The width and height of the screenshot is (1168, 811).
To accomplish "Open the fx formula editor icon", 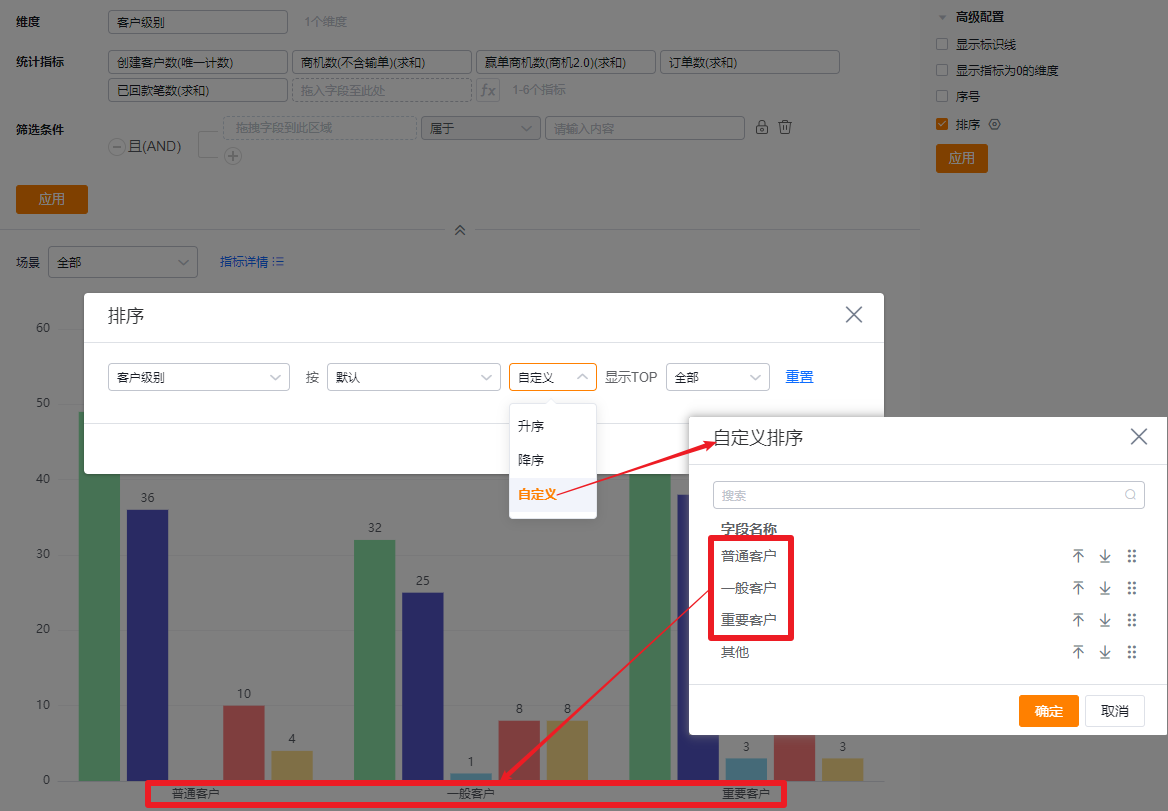I will tap(488, 90).
